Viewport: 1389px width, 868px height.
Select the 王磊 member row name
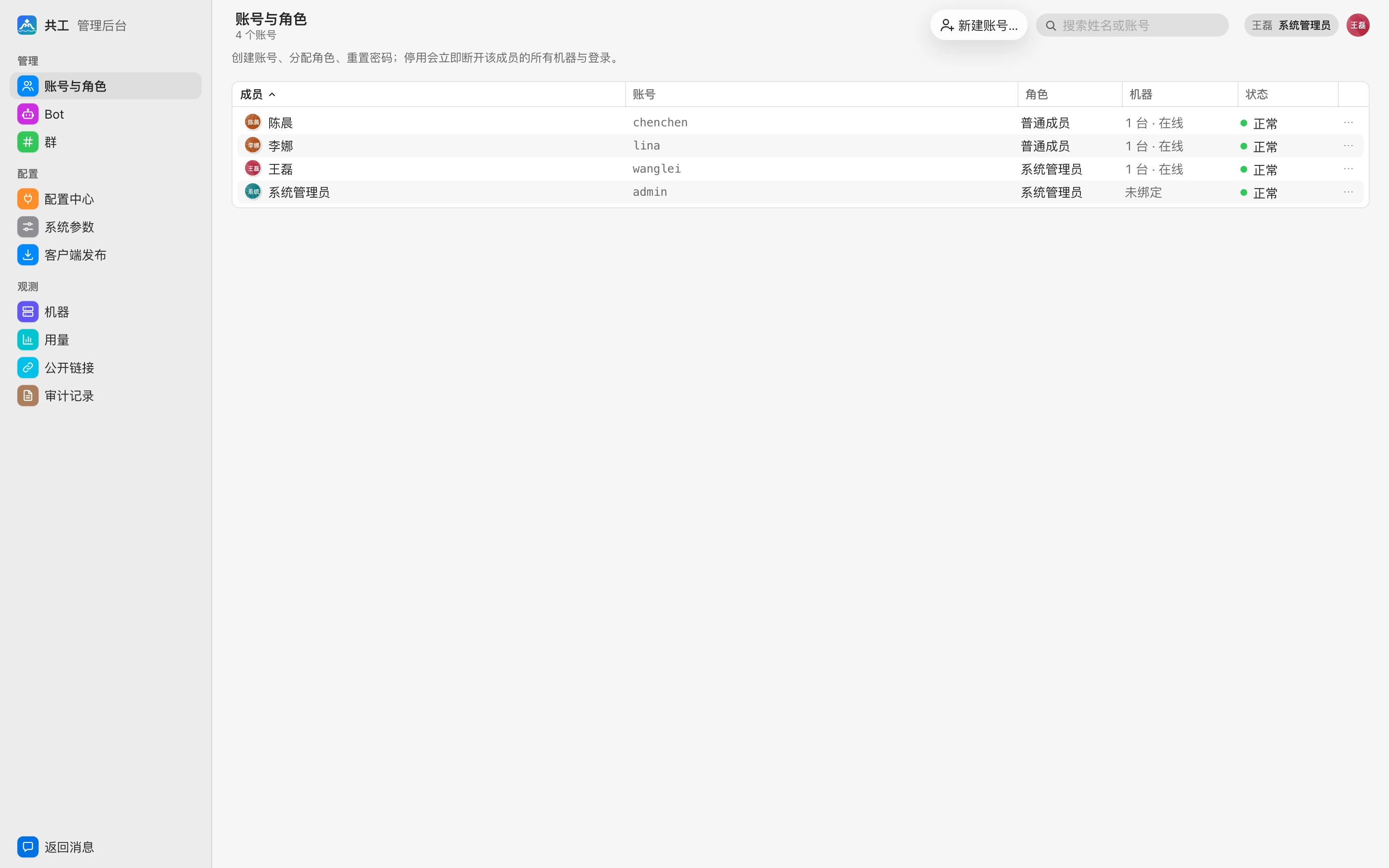(281, 169)
